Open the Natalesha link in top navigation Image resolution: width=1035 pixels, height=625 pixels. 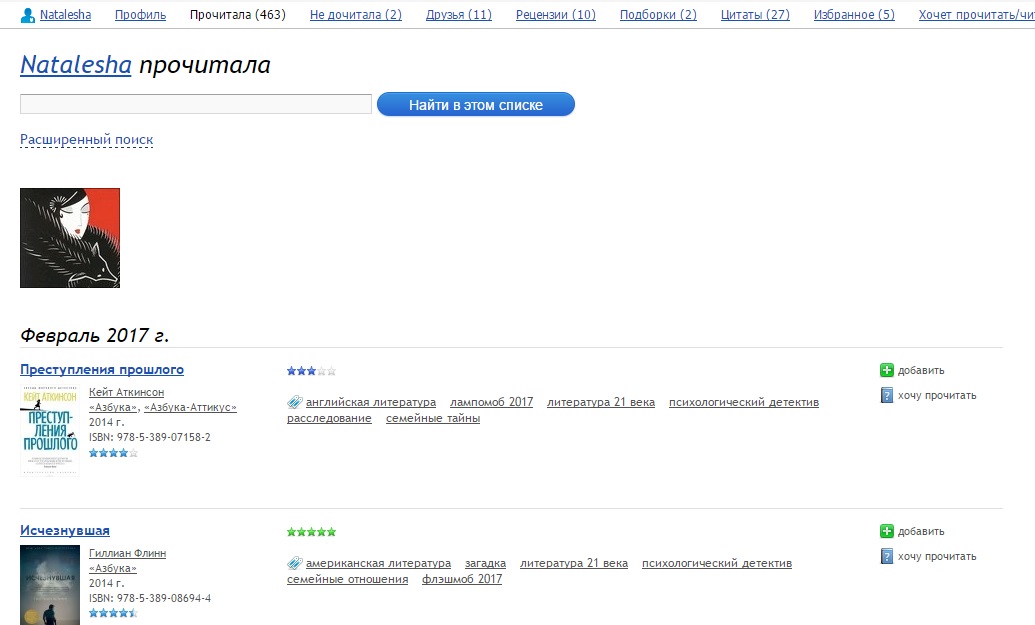65,15
